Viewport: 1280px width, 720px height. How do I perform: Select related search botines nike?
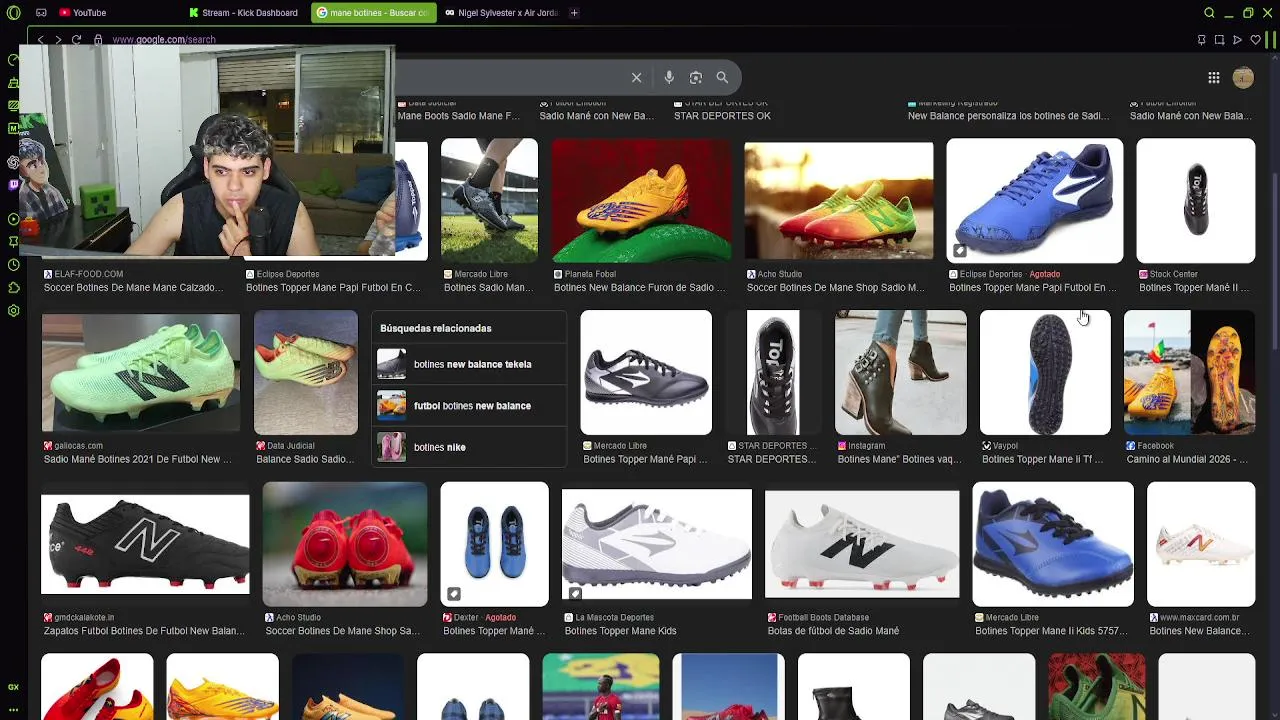pyautogui.click(x=470, y=447)
